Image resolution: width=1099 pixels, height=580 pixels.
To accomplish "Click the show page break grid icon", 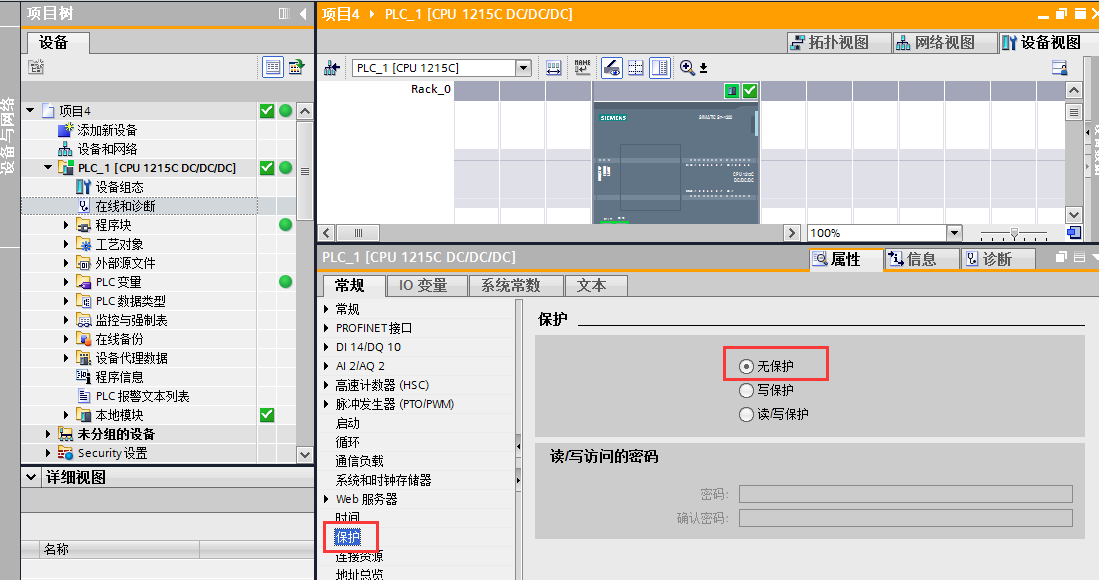I will click(x=636, y=68).
